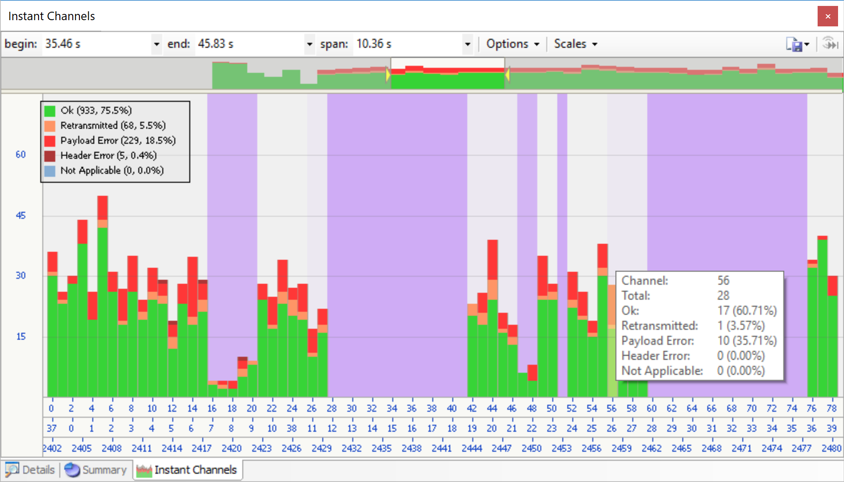Open the Options menu
Screen dimensions: 844x482
(513, 44)
